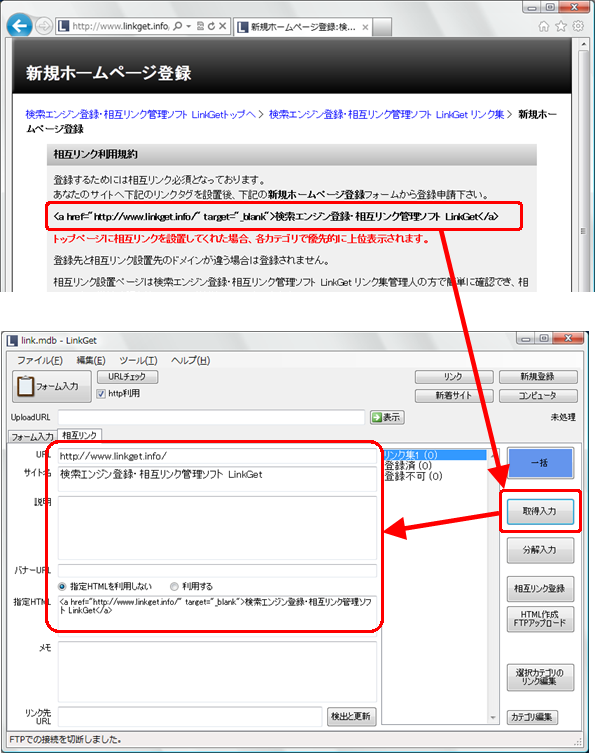Close the 新規ホームページ登録 browser tab
The width and height of the screenshot is (595, 753).
point(365,27)
